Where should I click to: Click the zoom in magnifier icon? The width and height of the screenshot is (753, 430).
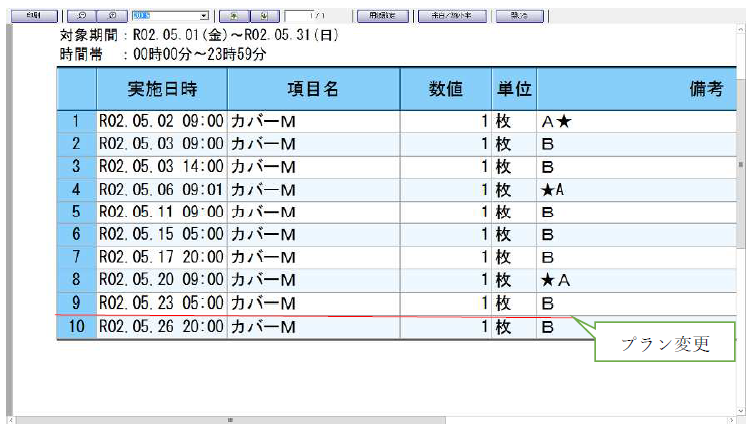click(112, 16)
